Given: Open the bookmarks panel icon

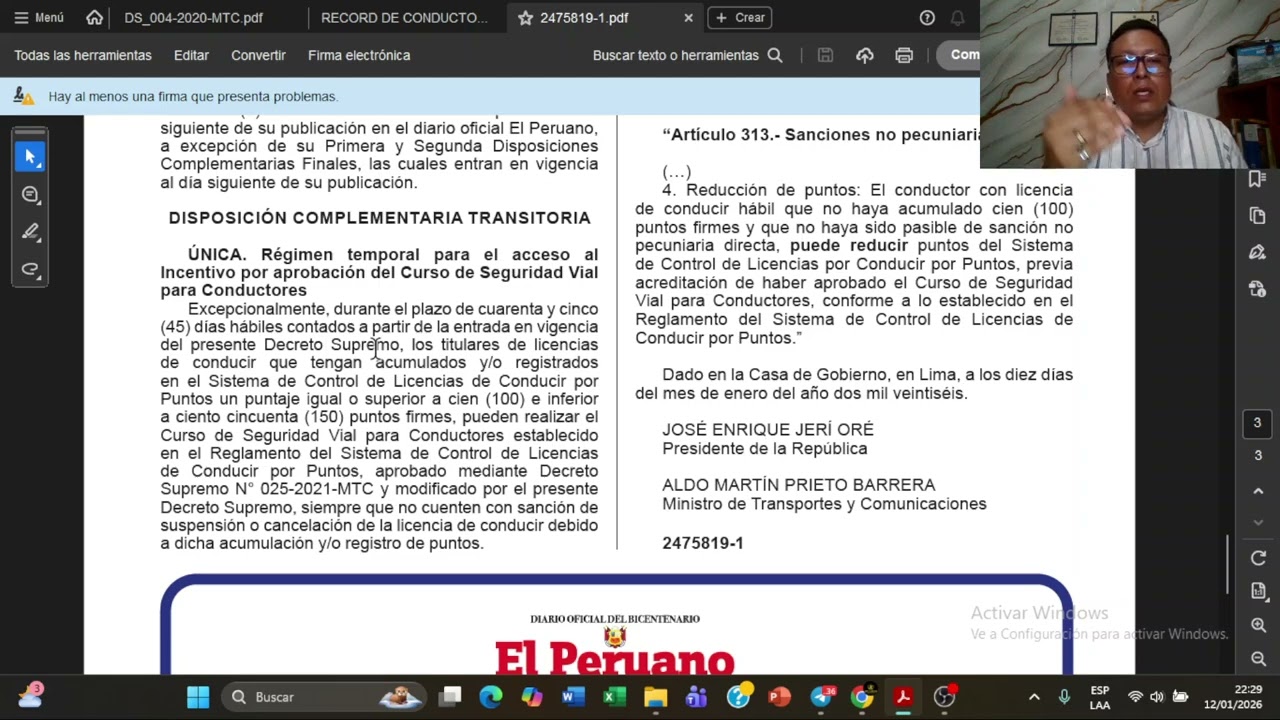Looking at the screenshot, I should click(x=1258, y=179).
